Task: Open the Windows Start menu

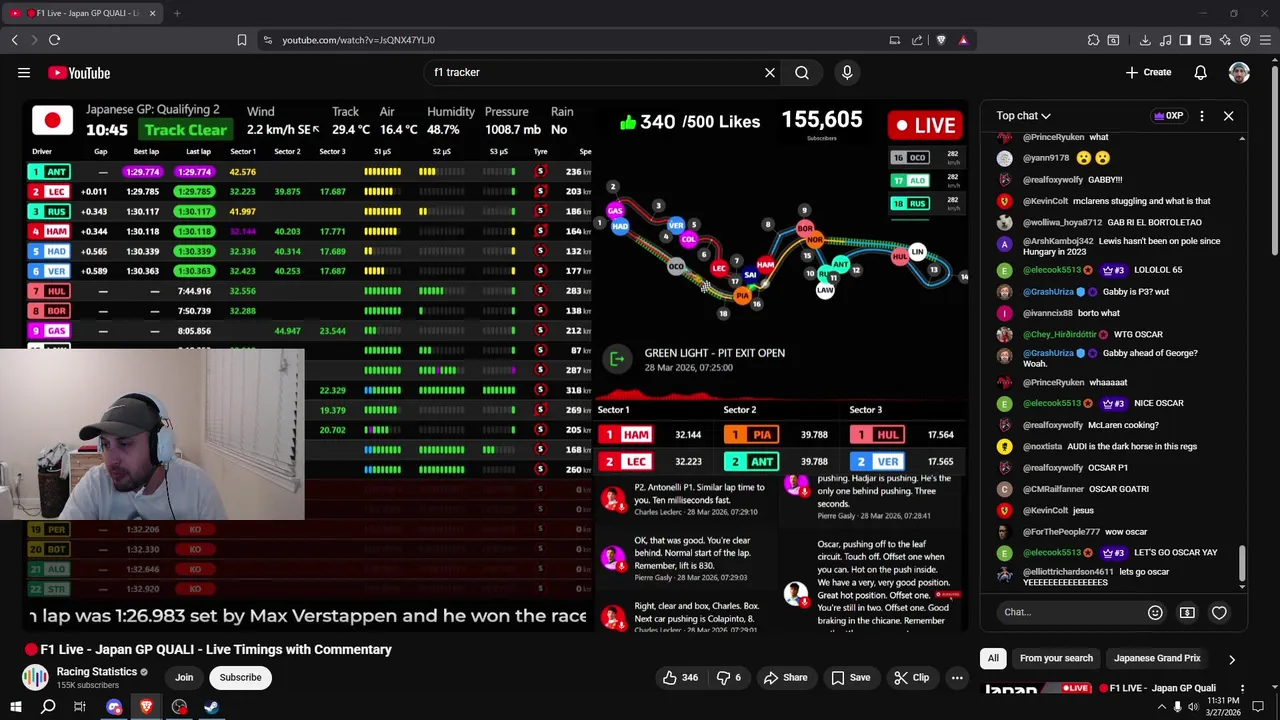Action: click(x=15, y=707)
